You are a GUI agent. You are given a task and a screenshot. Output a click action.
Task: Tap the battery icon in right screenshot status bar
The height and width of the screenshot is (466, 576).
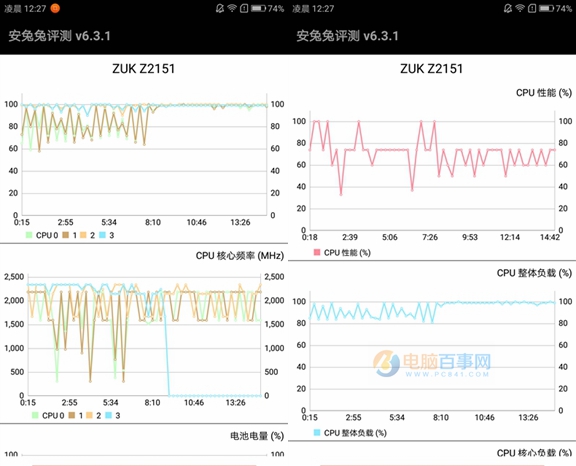pyautogui.click(x=546, y=8)
